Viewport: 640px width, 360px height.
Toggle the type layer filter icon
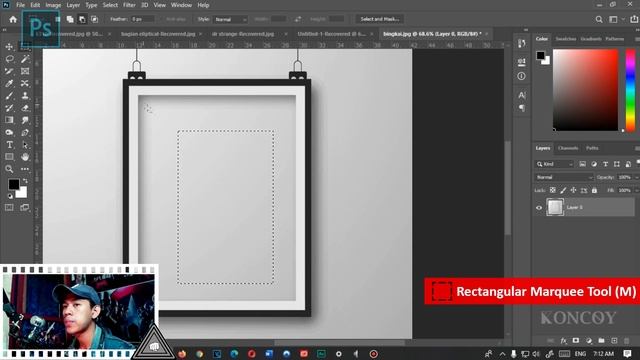[605, 164]
